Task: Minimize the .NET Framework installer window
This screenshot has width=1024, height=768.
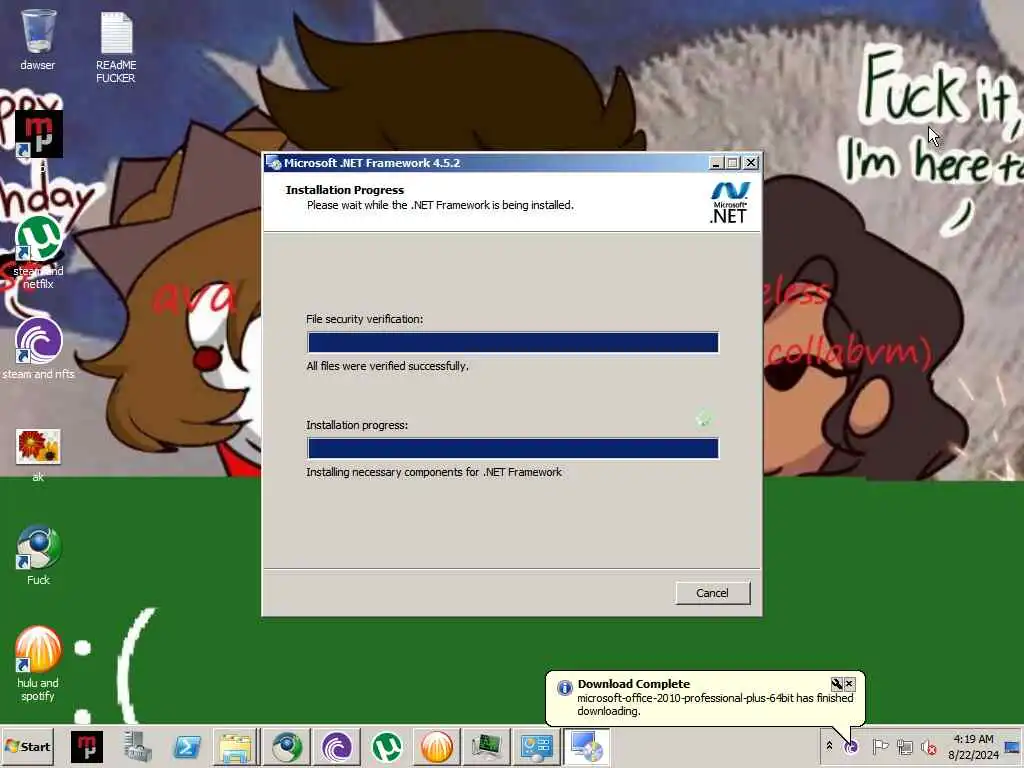Action: (x=716, y=163)
